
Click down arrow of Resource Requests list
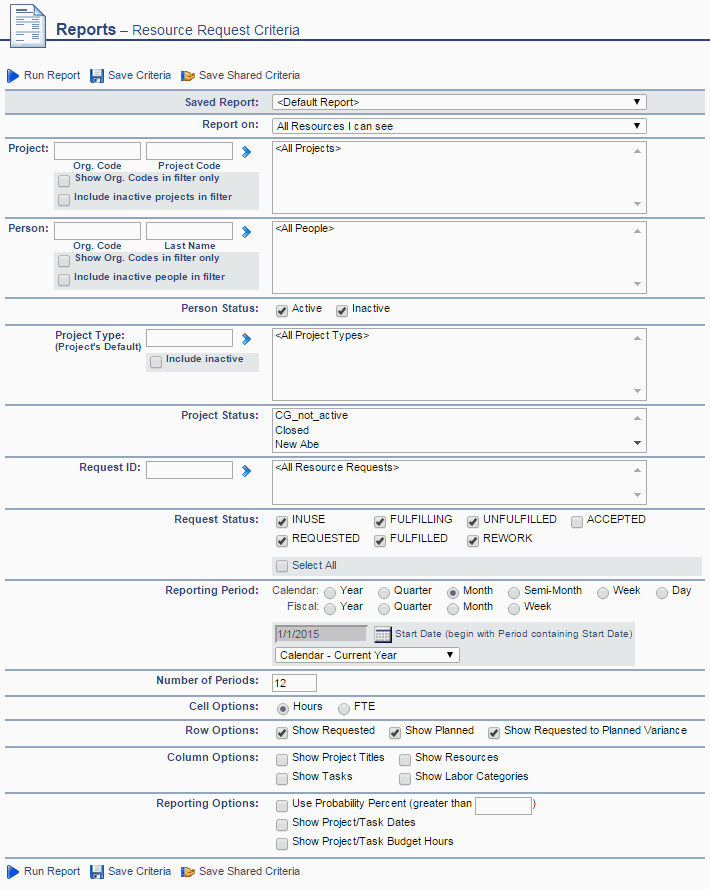637,495
